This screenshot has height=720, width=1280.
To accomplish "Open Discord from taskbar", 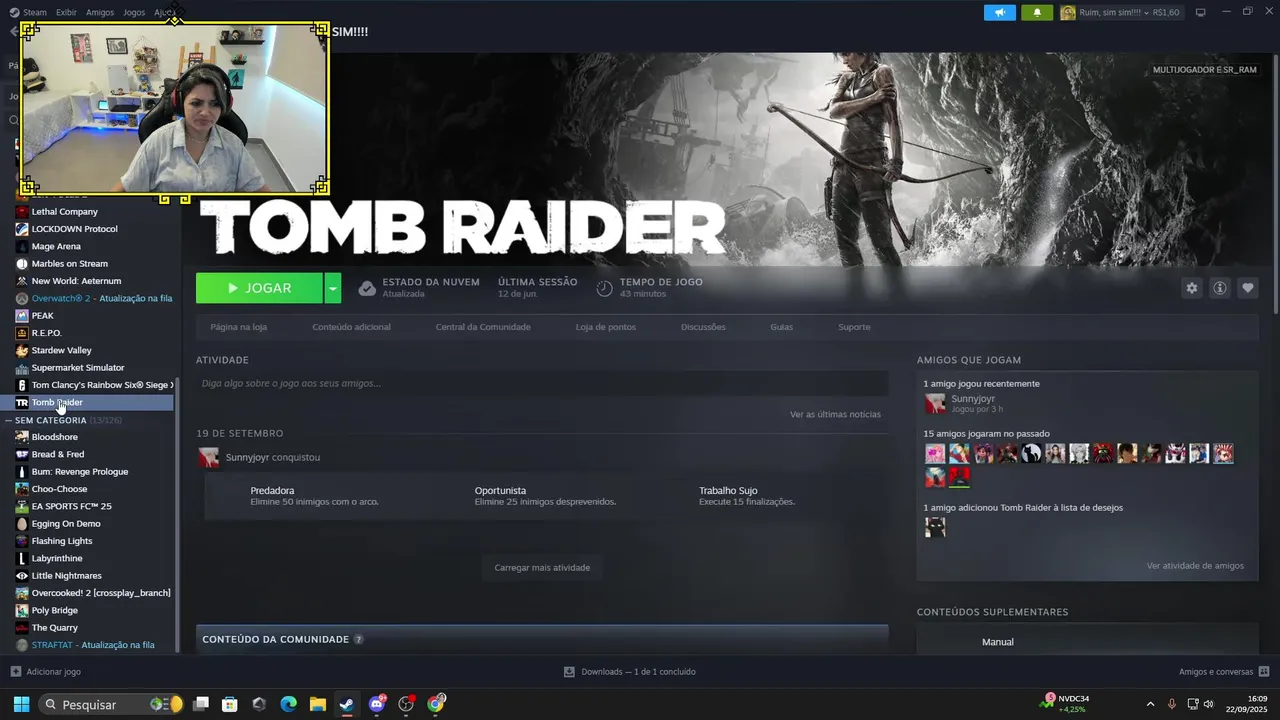I will coord(376,704).
